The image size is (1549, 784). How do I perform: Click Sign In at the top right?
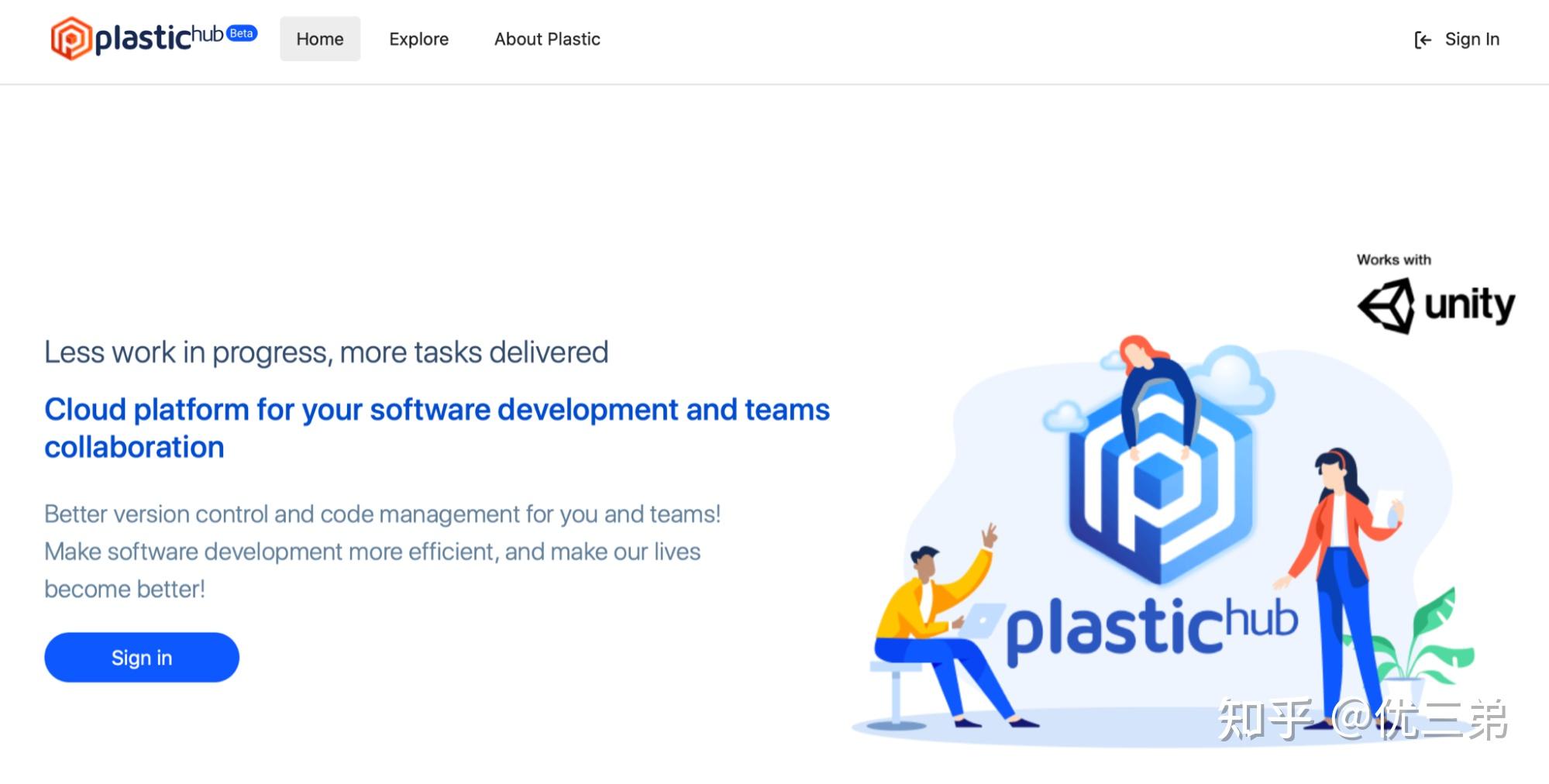1471,40
